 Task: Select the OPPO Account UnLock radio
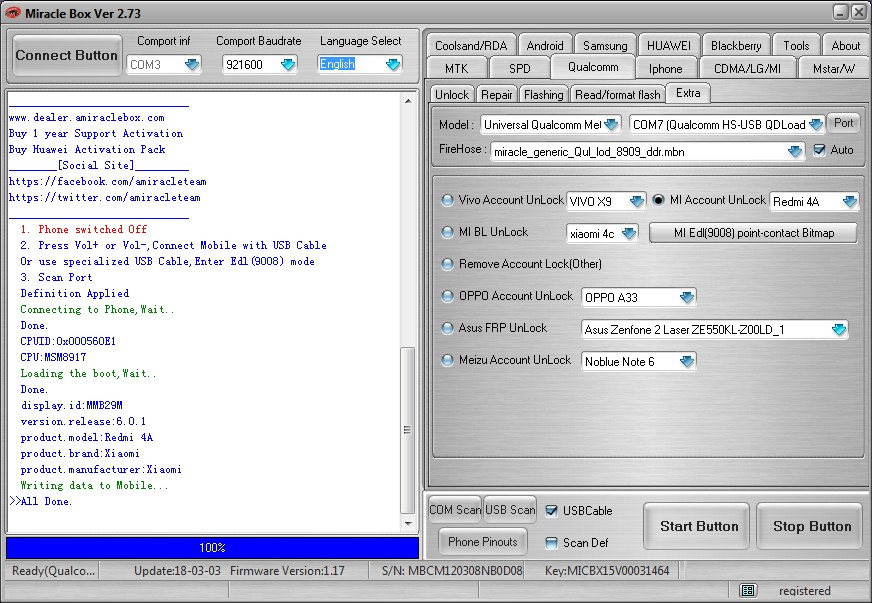pyautogui.click(x=447, y=296)
